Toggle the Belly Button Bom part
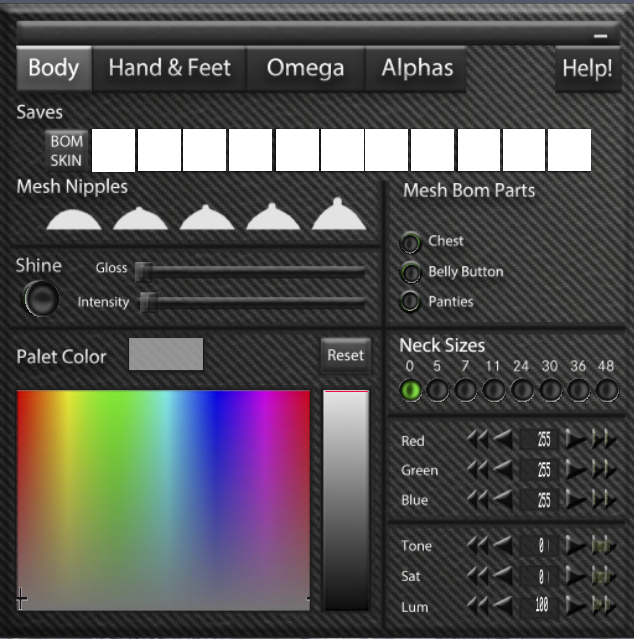 410,272
